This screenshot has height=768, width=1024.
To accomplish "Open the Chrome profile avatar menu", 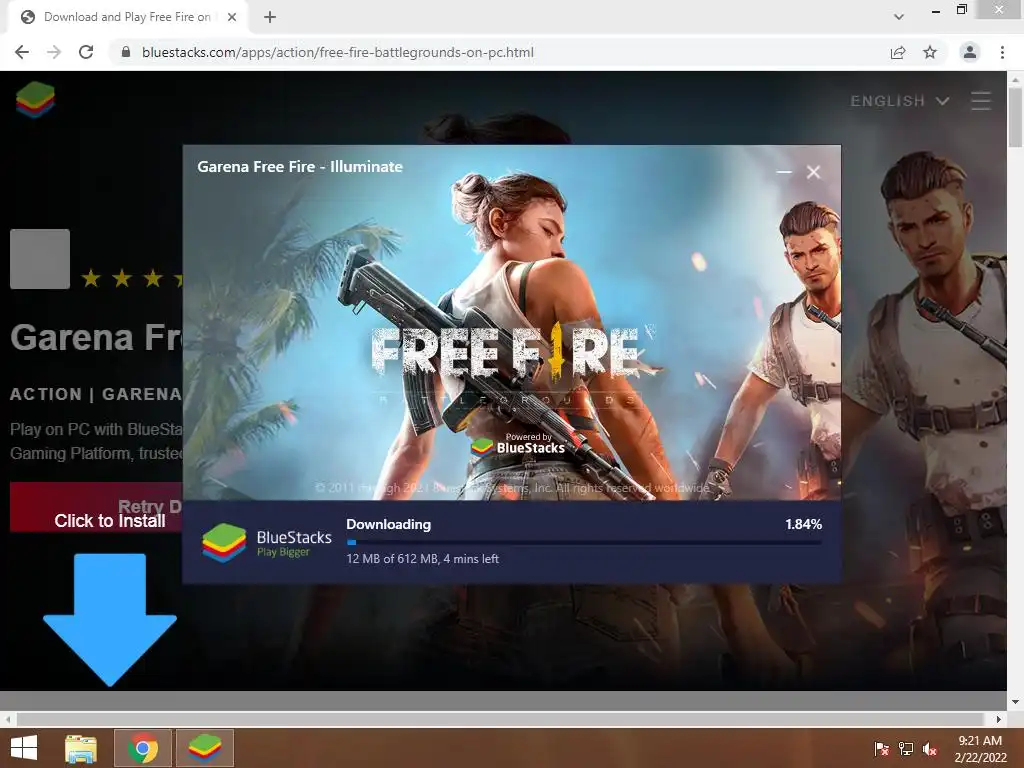I will [970, 52].
